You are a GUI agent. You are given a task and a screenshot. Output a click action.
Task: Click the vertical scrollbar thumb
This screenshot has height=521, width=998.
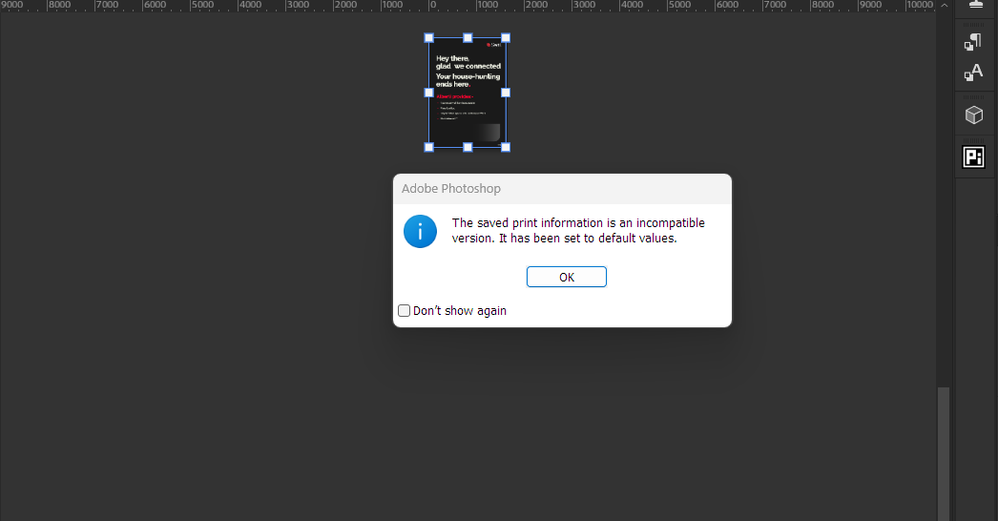(944, 454)
